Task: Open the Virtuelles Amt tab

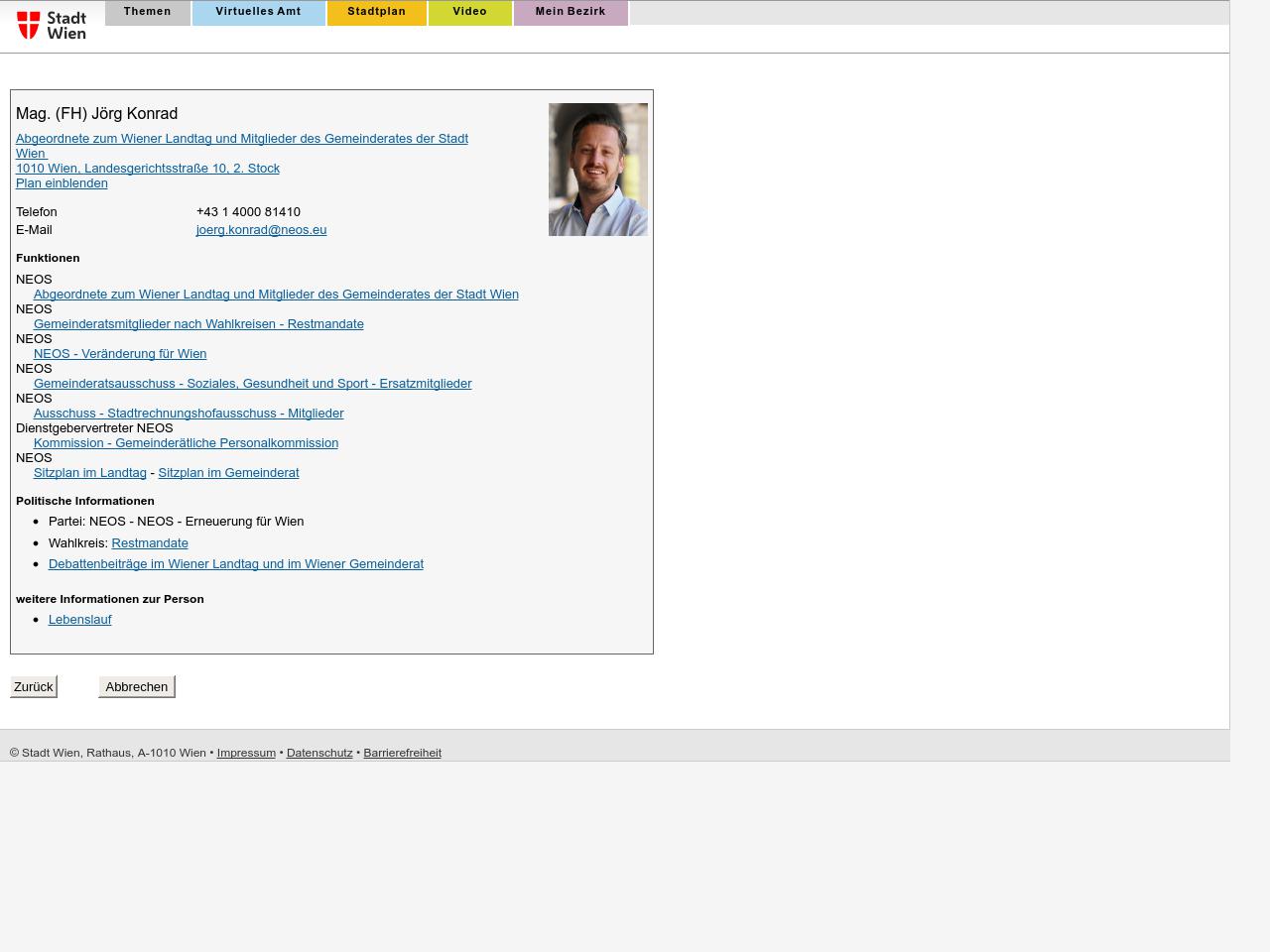Action: click(x=259, y=13)
